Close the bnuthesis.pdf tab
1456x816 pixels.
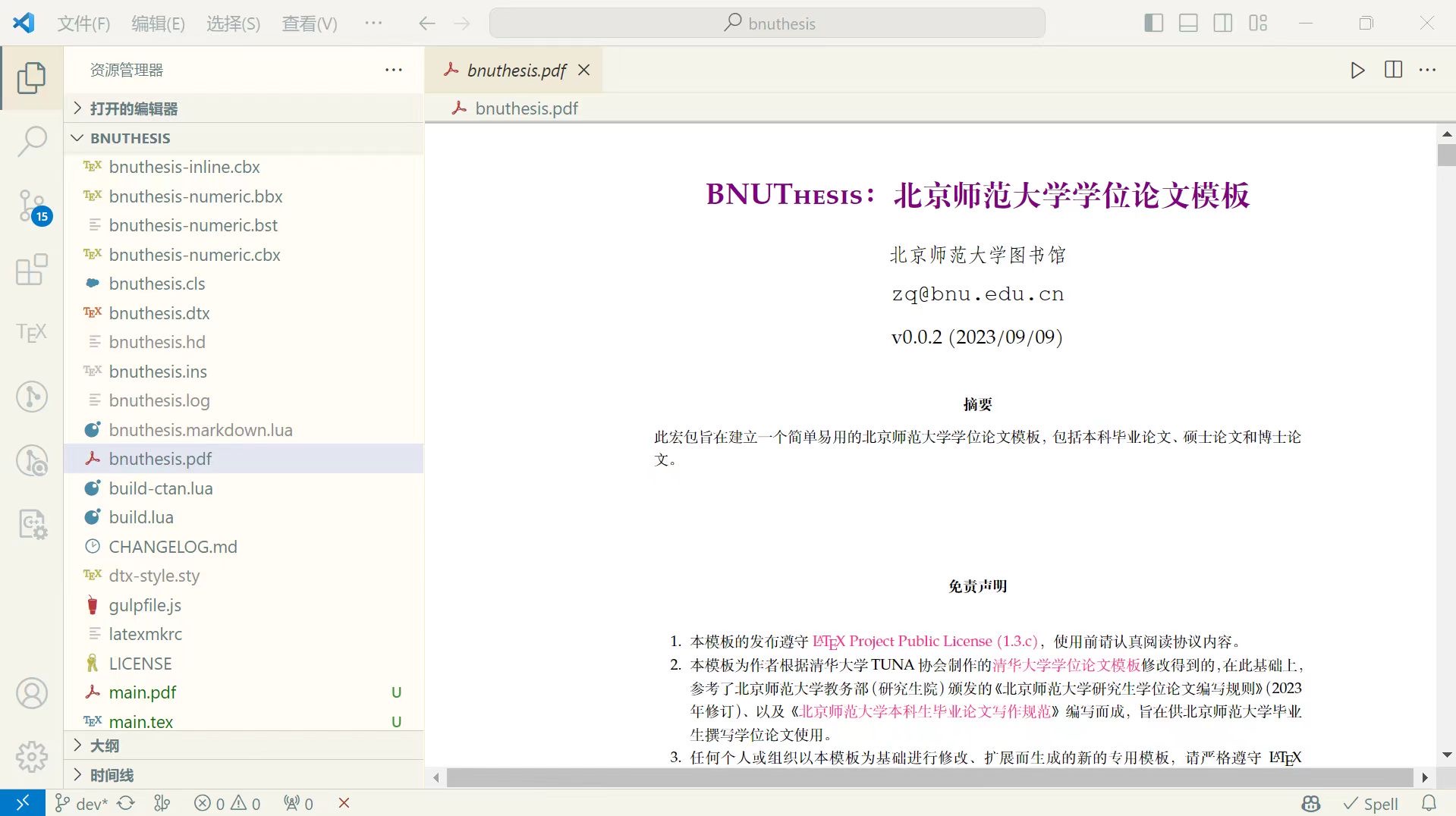584,70
